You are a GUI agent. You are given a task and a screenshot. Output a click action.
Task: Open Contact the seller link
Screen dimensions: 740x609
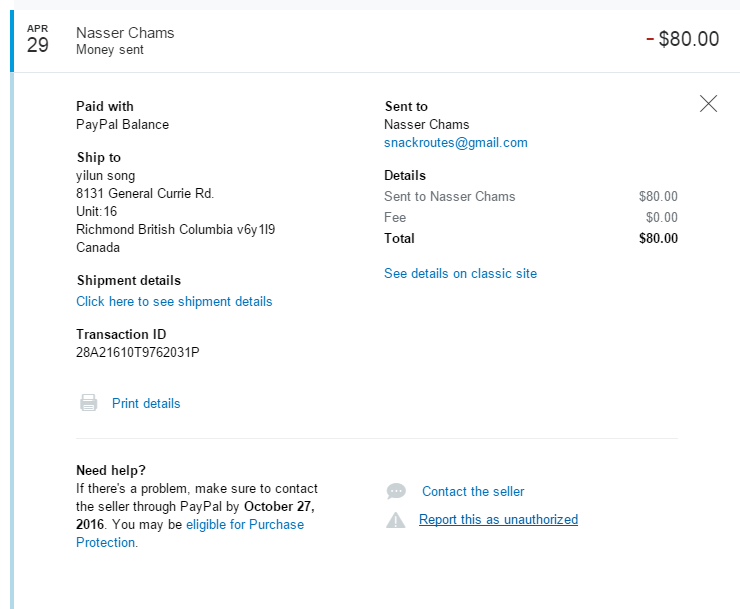(473, 491)
